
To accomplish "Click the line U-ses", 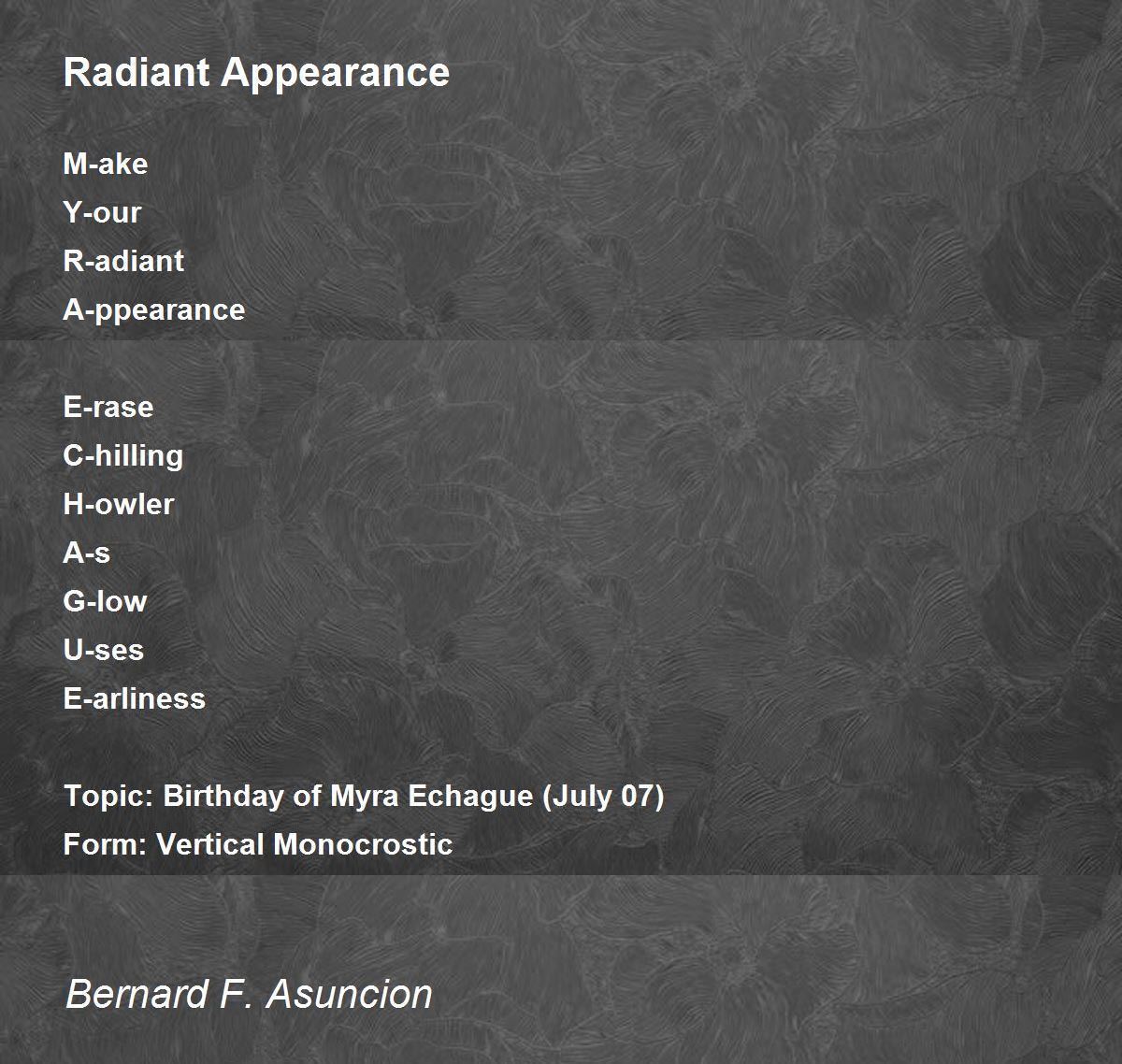I will click(103, 650).
